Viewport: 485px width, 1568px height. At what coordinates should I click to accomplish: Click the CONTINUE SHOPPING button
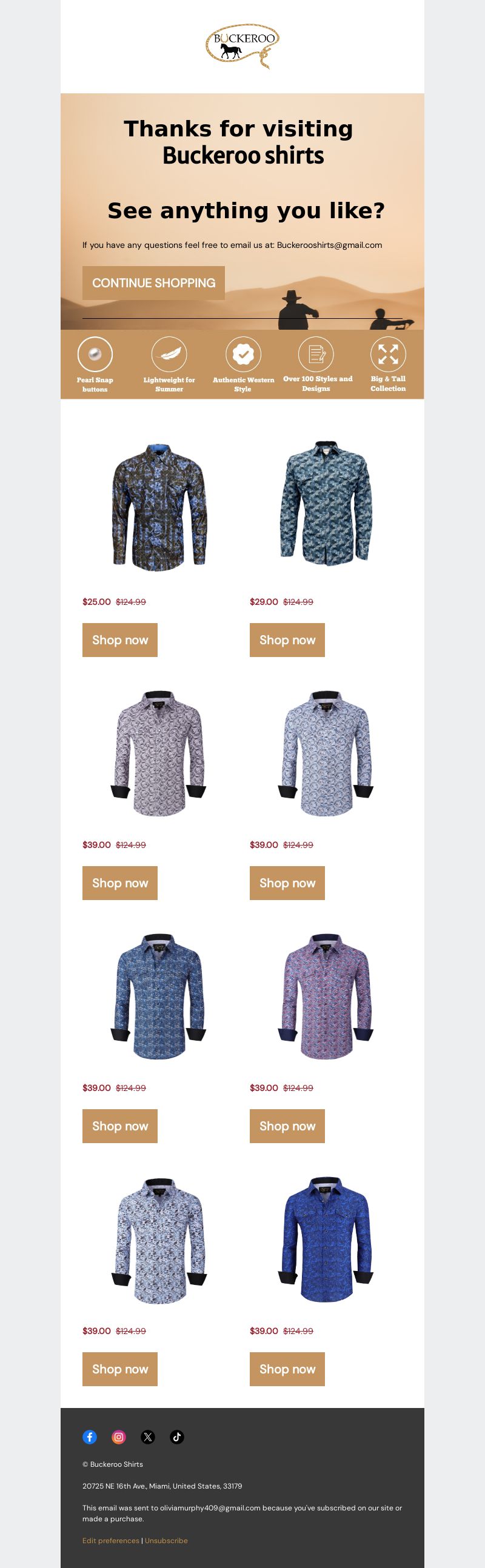coord(153,282)
